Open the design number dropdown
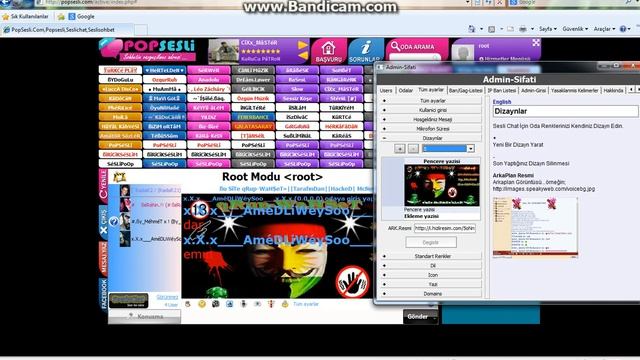The image size is (640, 360). click(471, 149)
